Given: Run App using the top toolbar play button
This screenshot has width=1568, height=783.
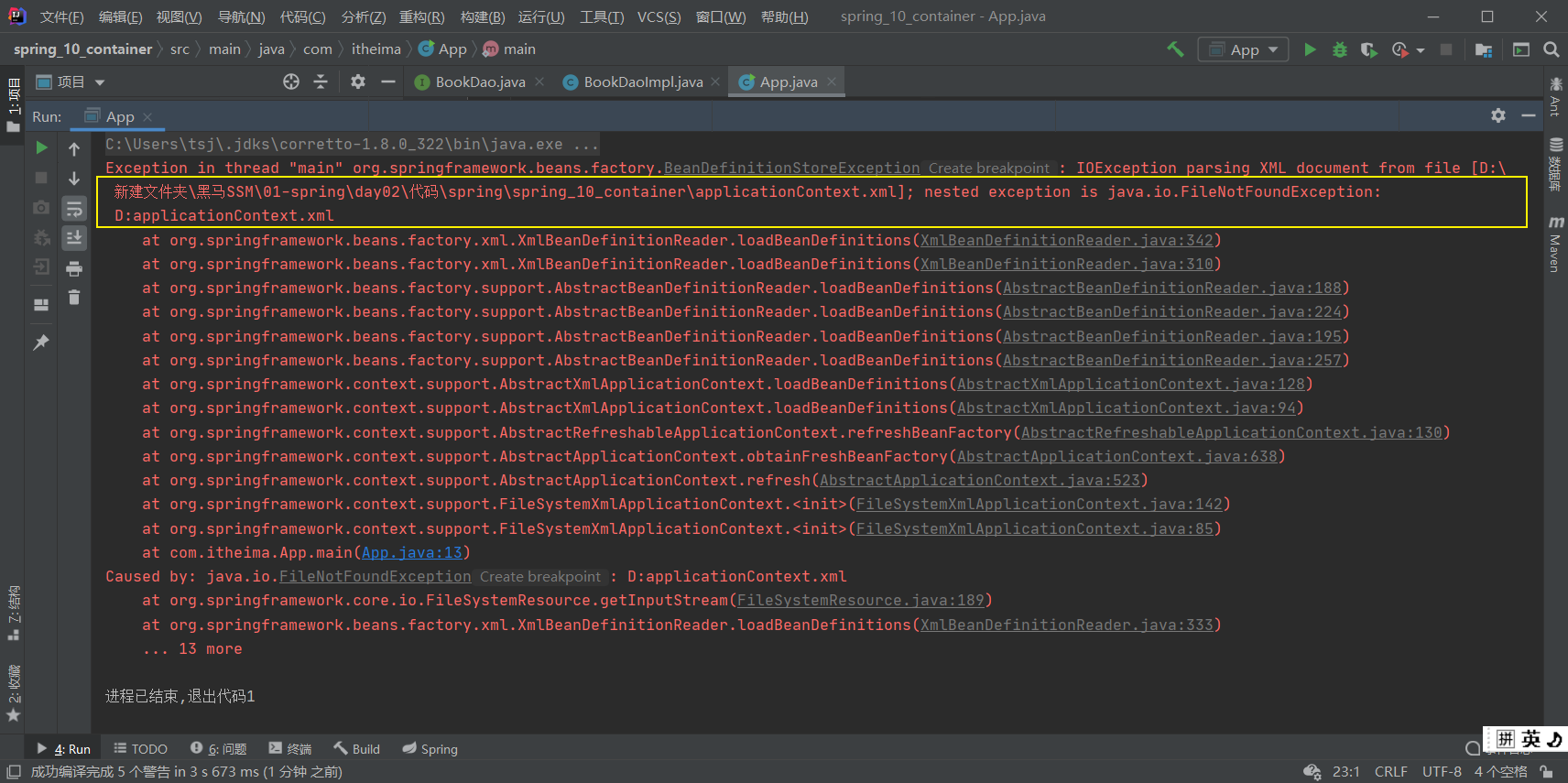Looking at the screenshot, I should pos(1310,49).
